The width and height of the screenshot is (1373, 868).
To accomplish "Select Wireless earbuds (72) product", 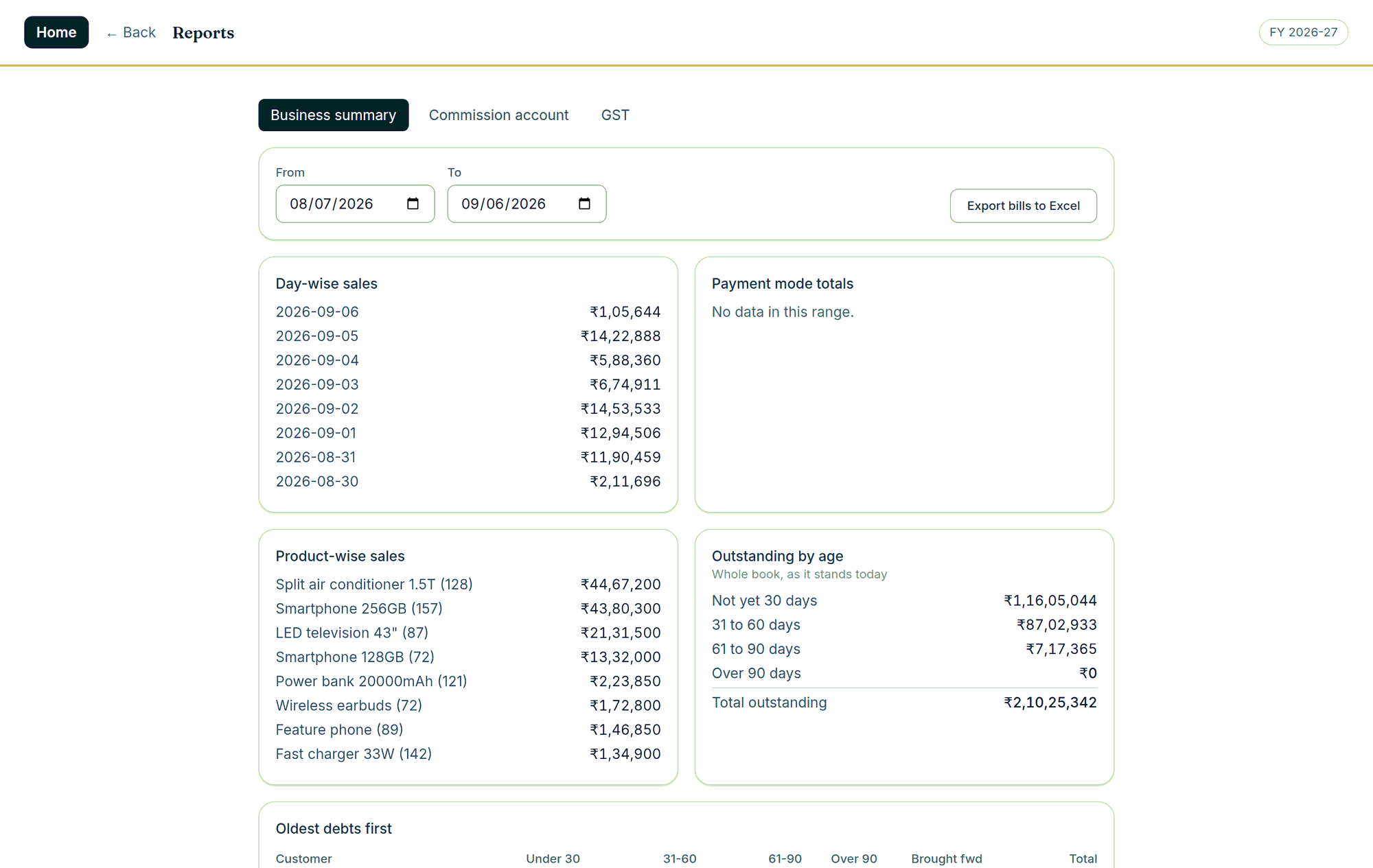I will click(349, 706).
